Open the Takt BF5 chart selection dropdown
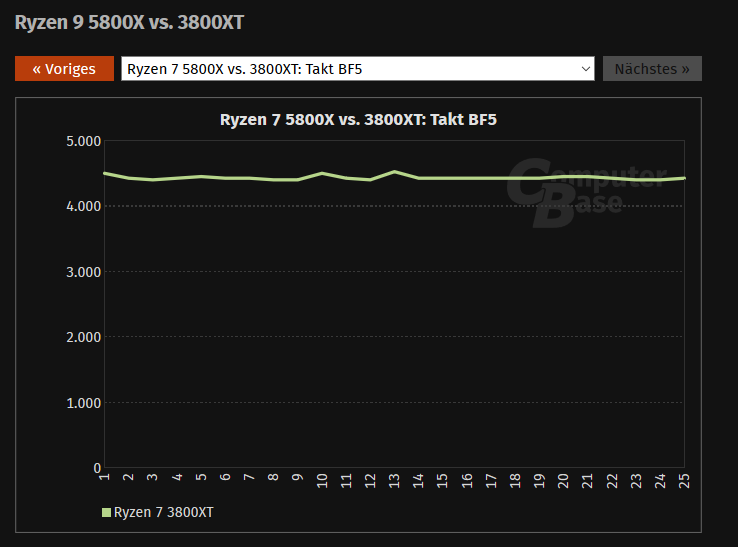The height and width of the screenshot is (547, 738). (x=358, y=69)
